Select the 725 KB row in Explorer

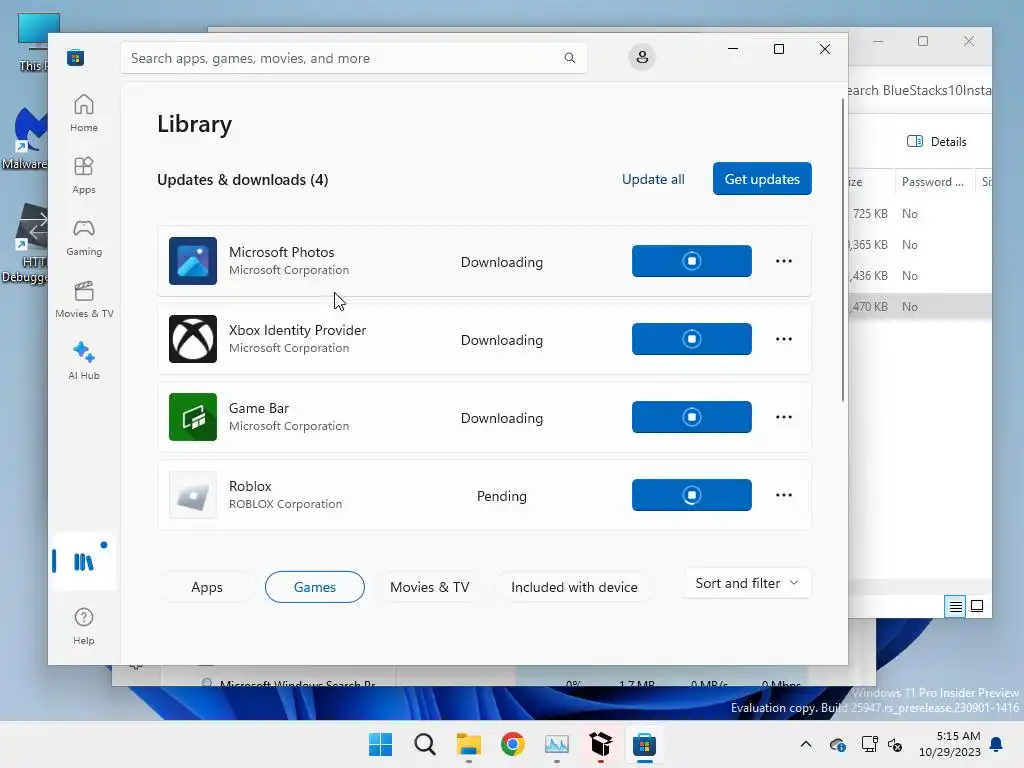click(x=920, y=214)
